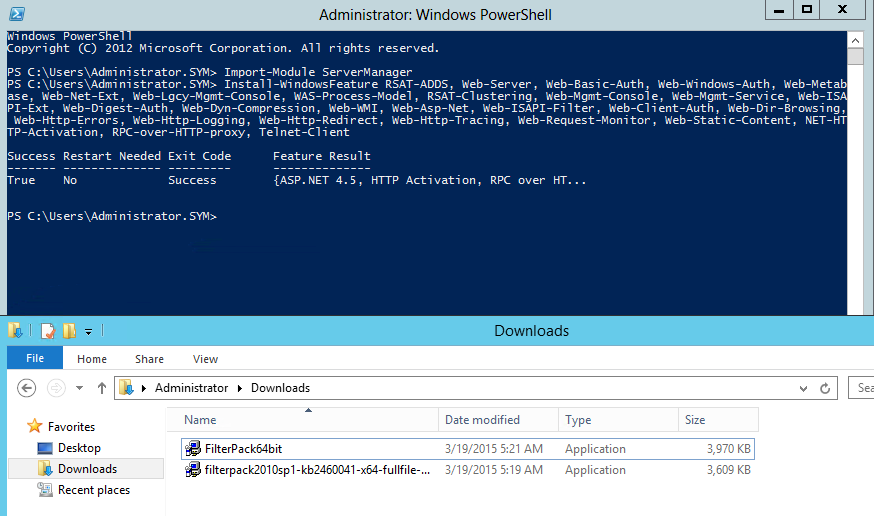
Task: Sort files by Date modified column
Action: pyautogui.click(x=498, y=420)
